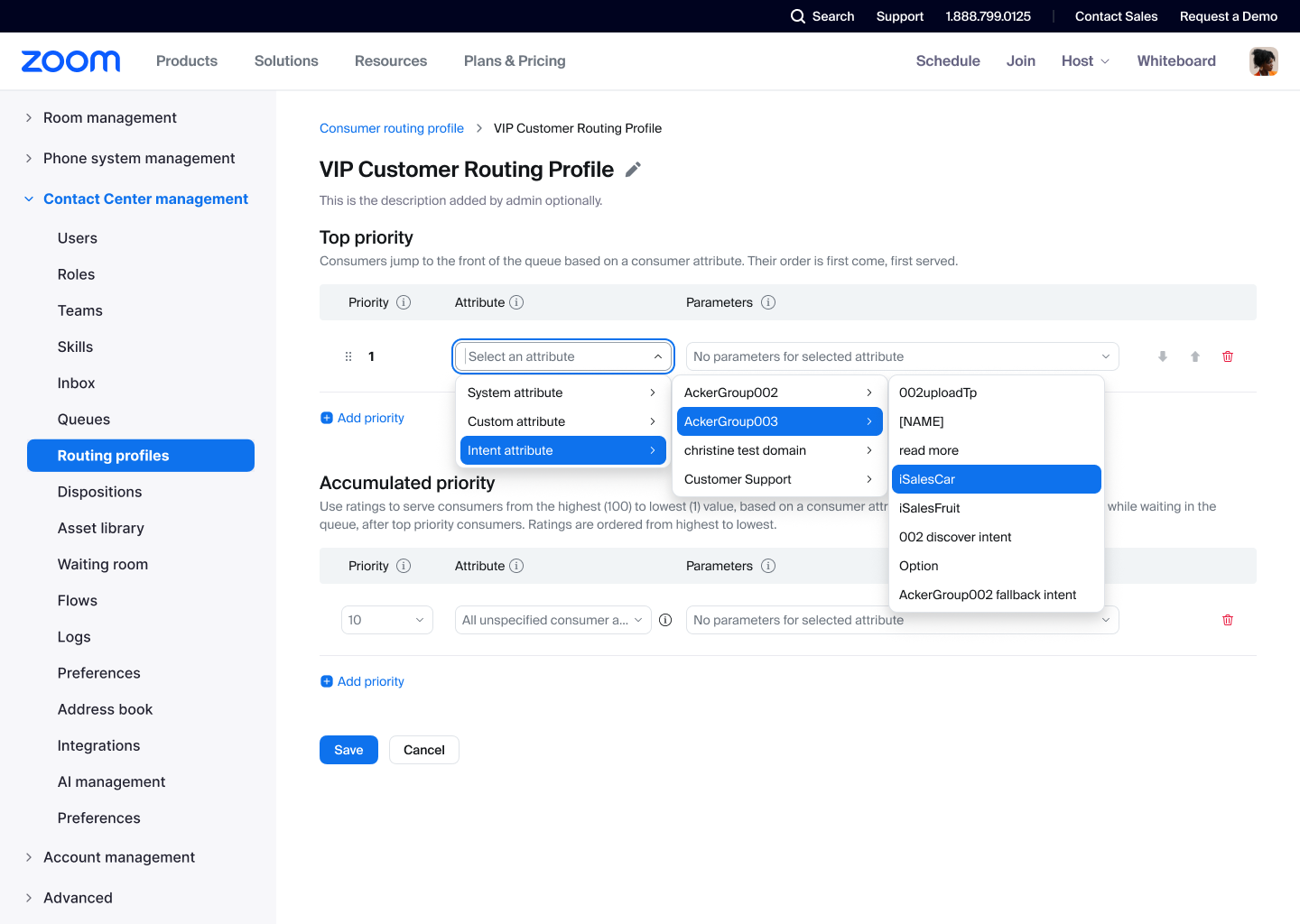This screenshot has height=924, width=1300.
Task: Open All unspecified consumer attribute dropdown
Action: pos(552,620)
